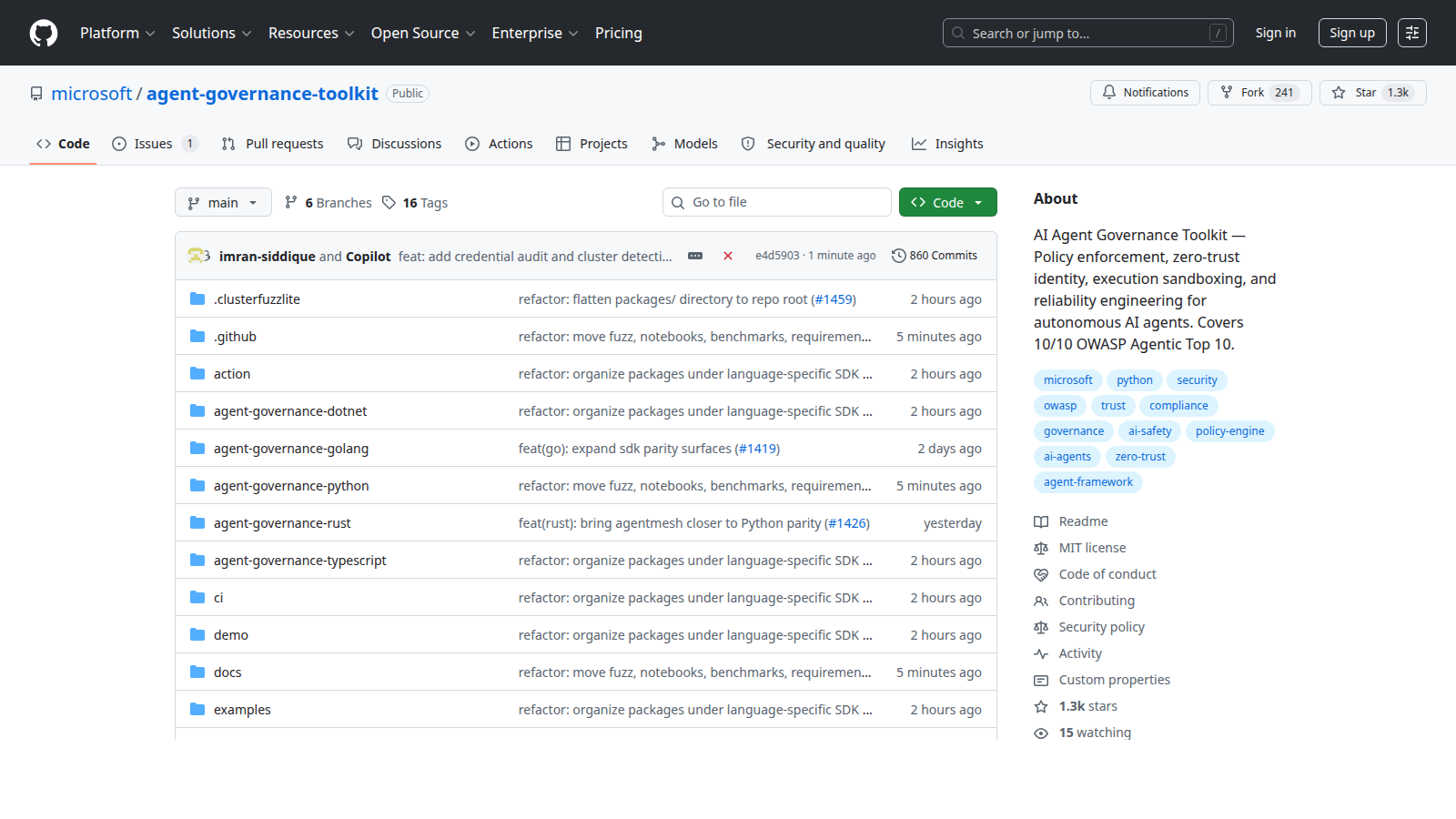Open the ai-safety topic tag

click(x=1150, y=431)
